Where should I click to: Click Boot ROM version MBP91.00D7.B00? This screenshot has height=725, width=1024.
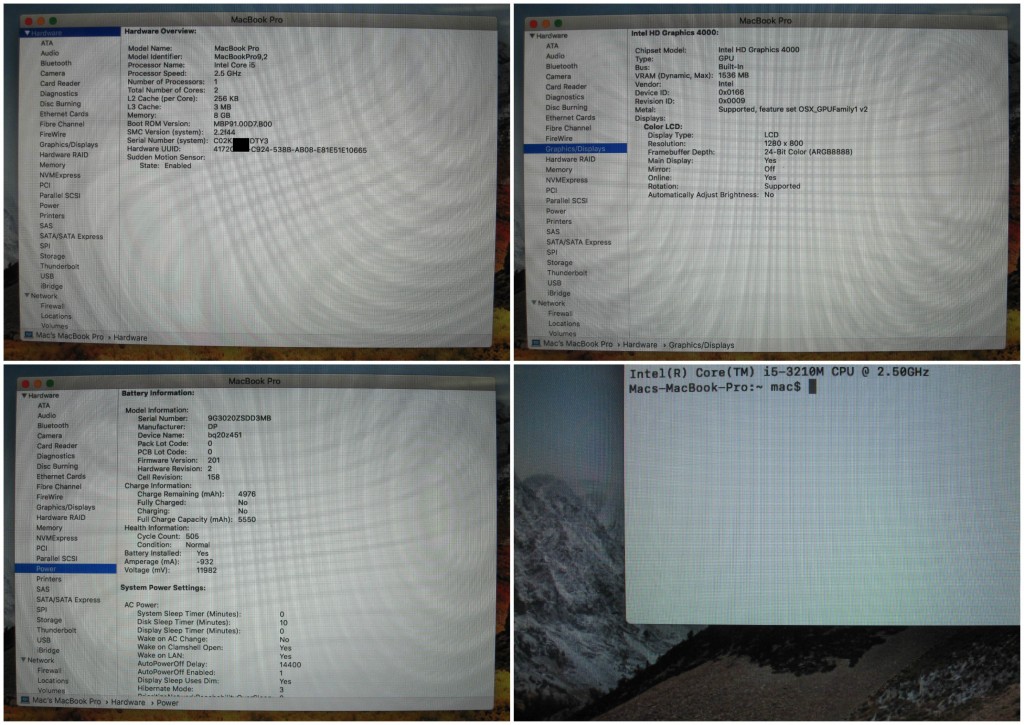(243, 123)
